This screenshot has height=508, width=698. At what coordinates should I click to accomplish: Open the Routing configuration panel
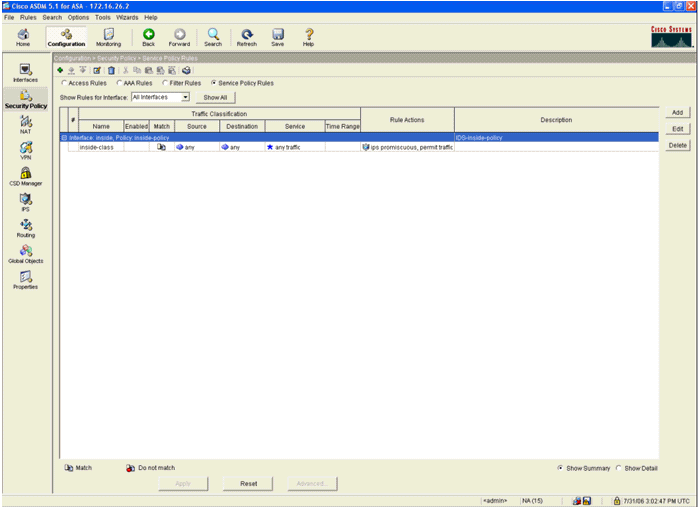click(25, 228)
